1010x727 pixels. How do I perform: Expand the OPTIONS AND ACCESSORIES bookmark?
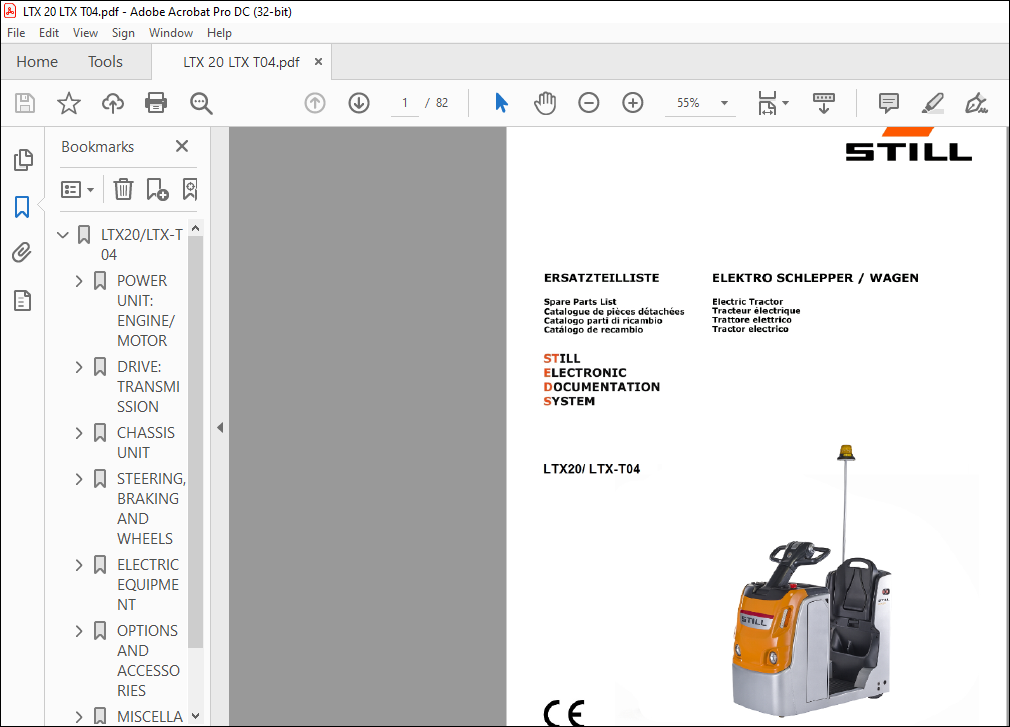[79, 631]
